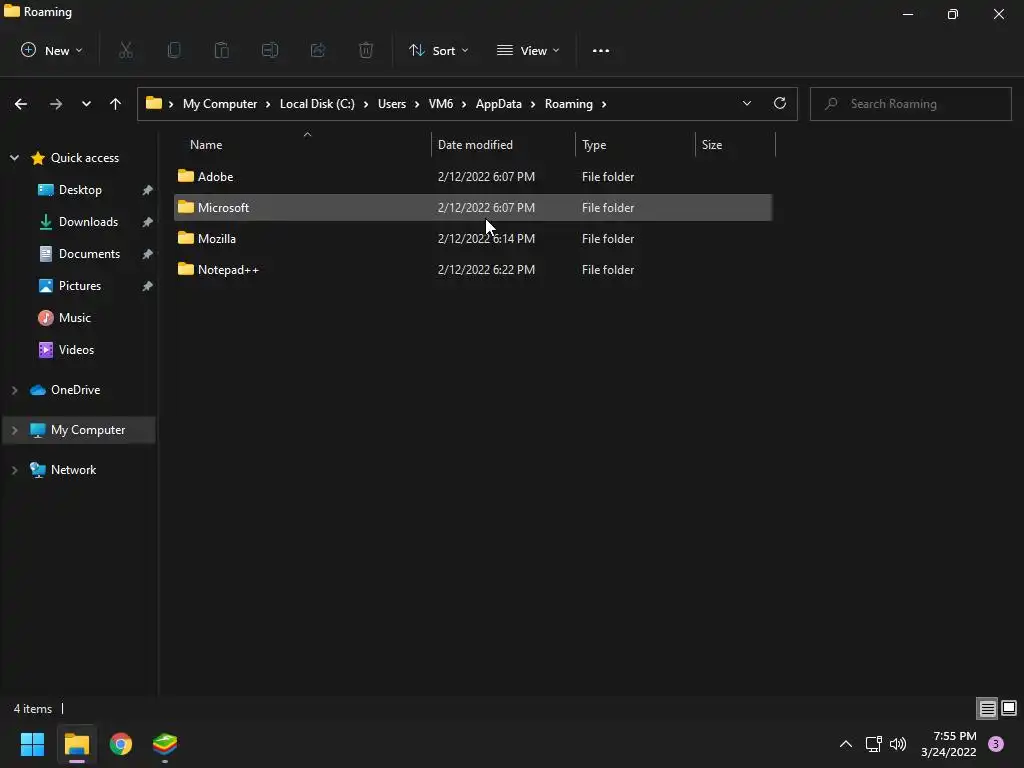Click the Cut scissors icon
1024x768 pixels.
(126, 50)
